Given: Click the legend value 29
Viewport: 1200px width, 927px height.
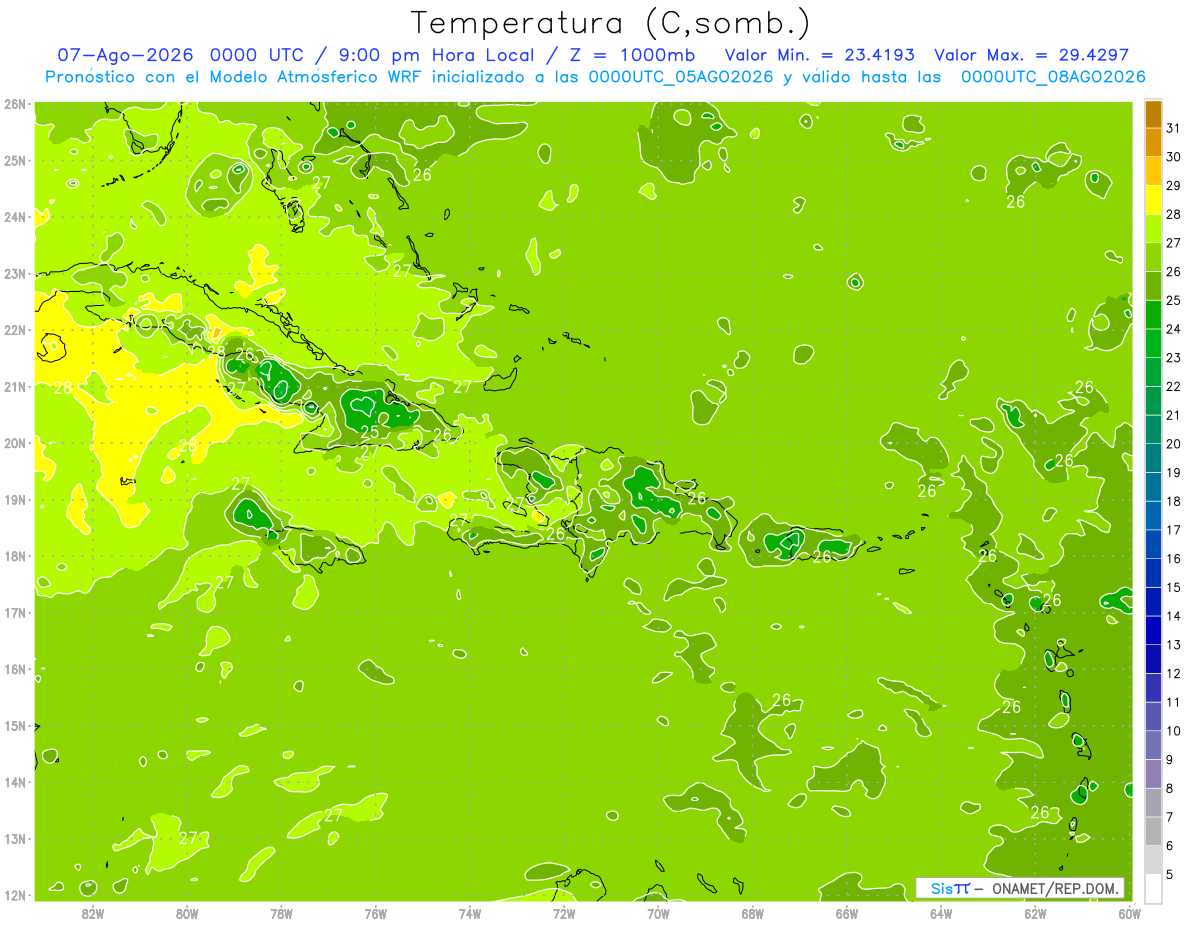Looking at the screenshot, I should click(x=1173, y=185).
